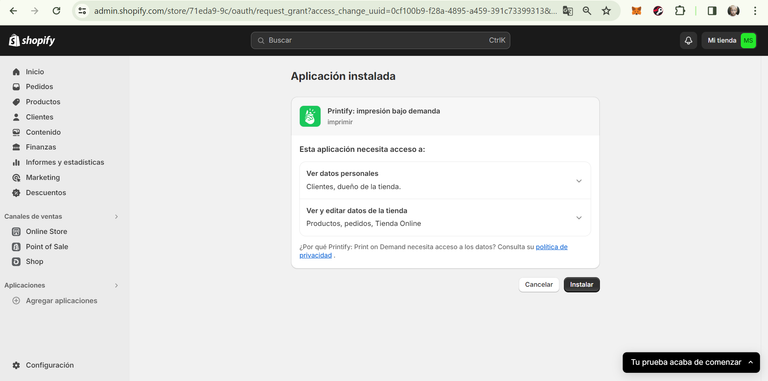This screenshot has width=768, height=381.
Task: Click the Printify: impresión bajo demanda title
Action: tap(384, 111)
